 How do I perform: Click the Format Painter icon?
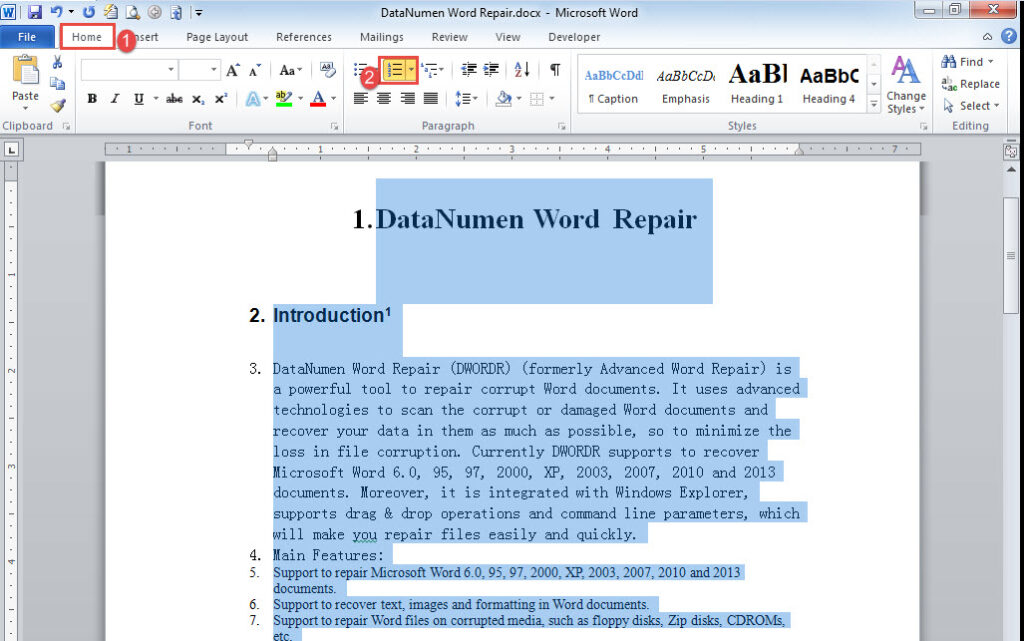point(57,105)
